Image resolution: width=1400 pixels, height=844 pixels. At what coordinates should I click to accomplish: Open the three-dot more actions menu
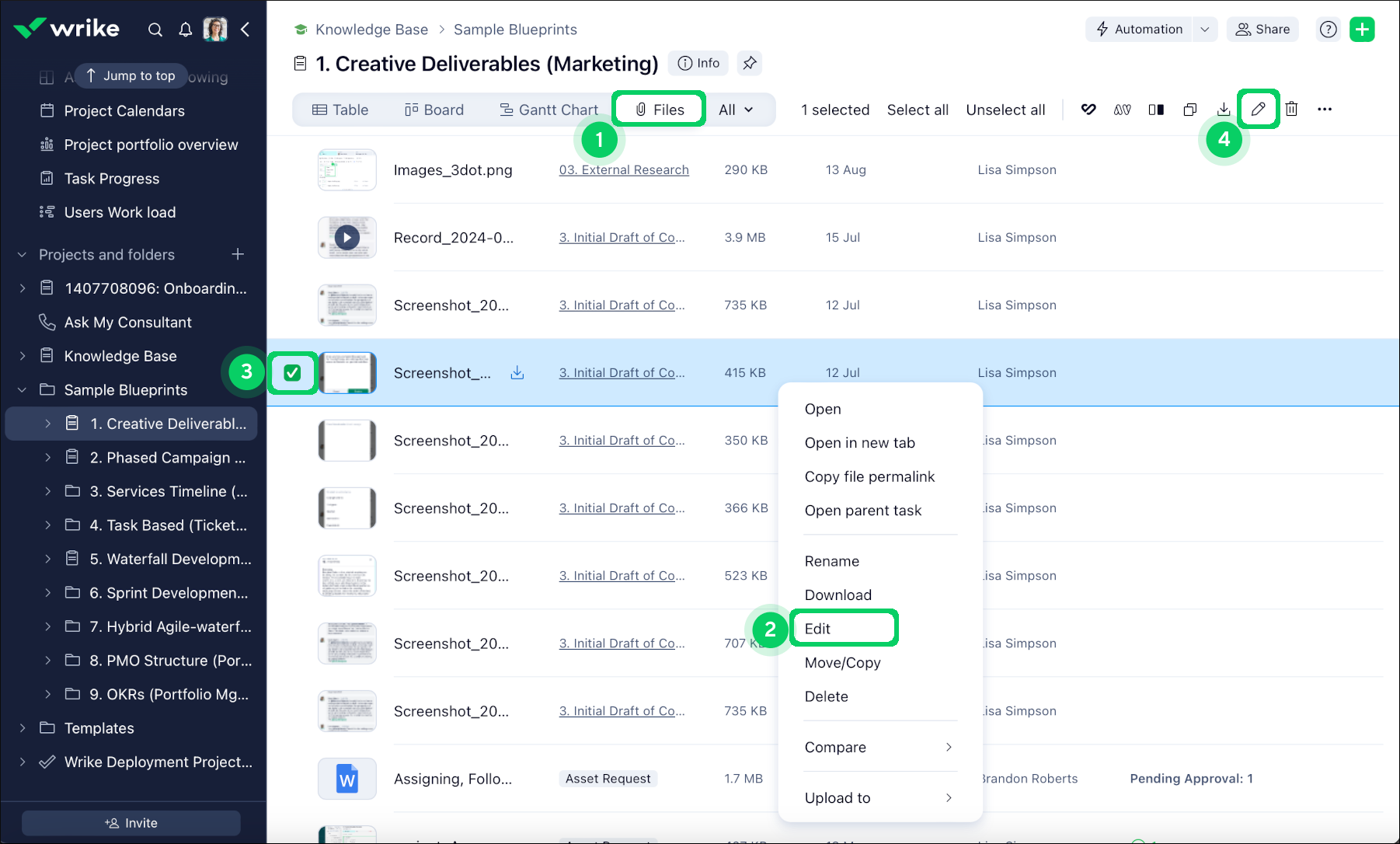pyautogui.click(x=1325, y=110)
